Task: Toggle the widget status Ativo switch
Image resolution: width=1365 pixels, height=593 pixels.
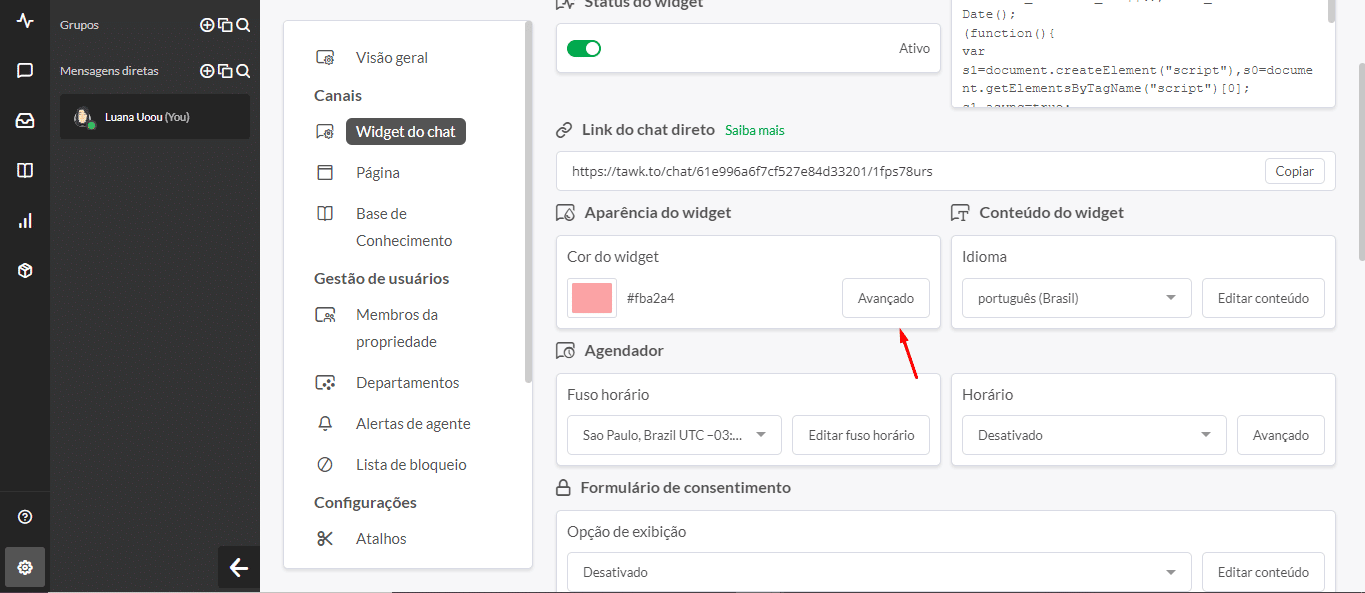Action: (584, 48)
